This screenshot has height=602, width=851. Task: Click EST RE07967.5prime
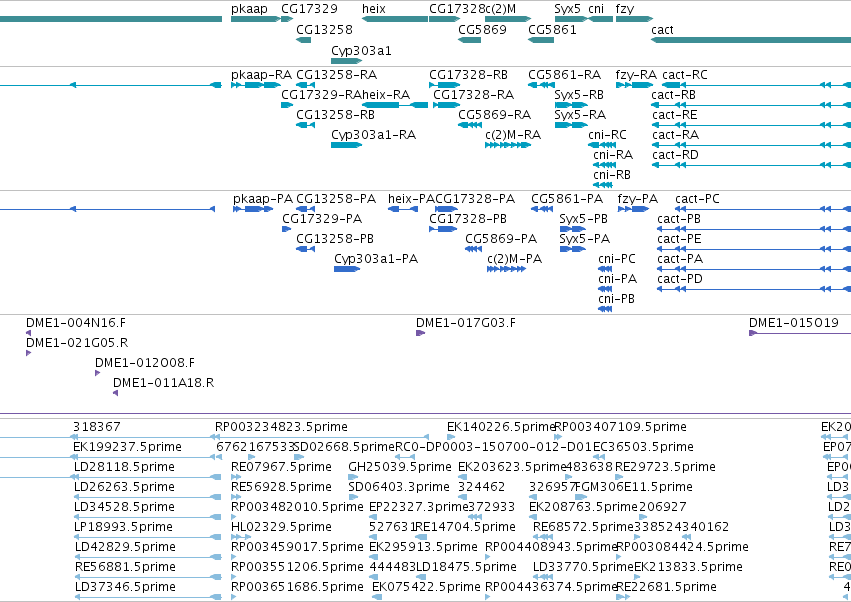[x=236, y=477]
